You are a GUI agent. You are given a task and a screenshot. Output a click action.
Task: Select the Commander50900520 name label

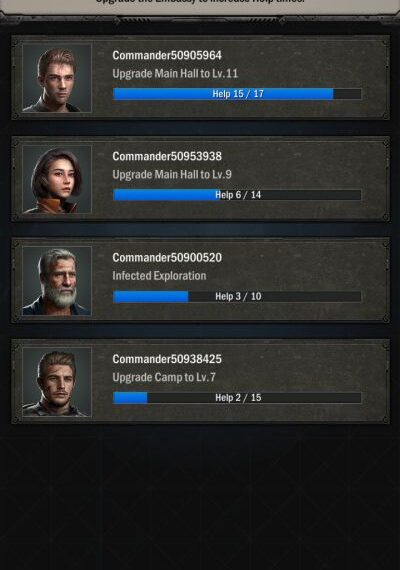point(167,258)
